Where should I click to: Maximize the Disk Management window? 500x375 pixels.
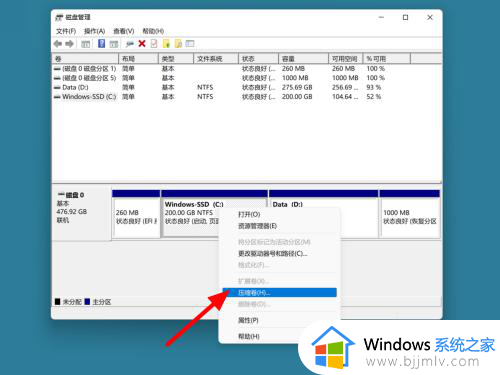coord(405,17)
